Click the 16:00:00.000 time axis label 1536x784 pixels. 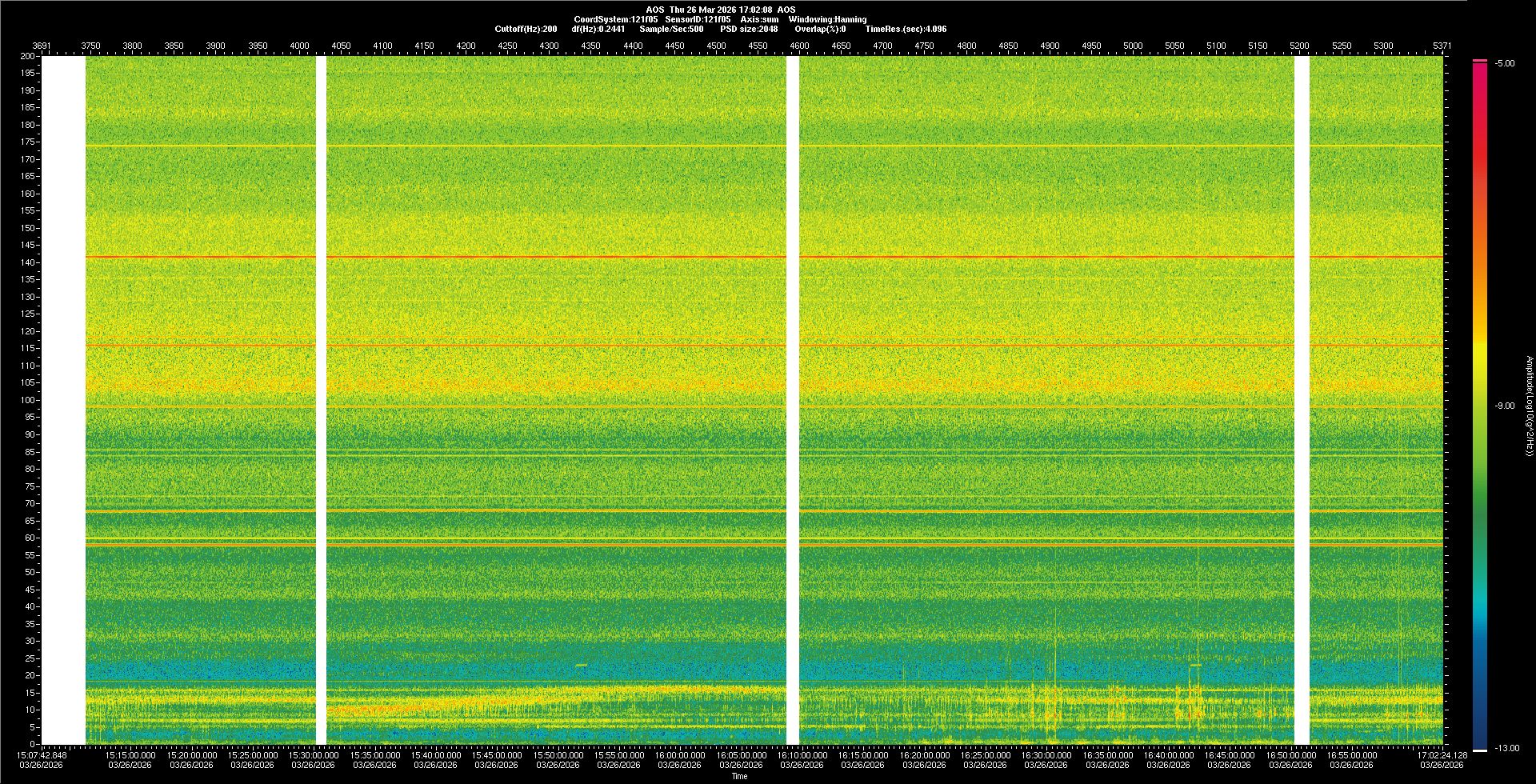[x=680, y=755]
